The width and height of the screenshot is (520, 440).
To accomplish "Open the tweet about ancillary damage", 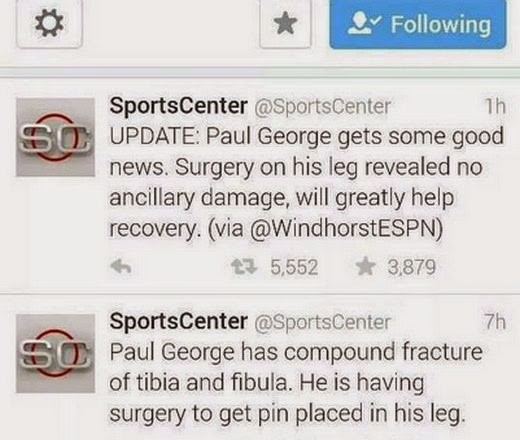I will [x=307, y=183].
